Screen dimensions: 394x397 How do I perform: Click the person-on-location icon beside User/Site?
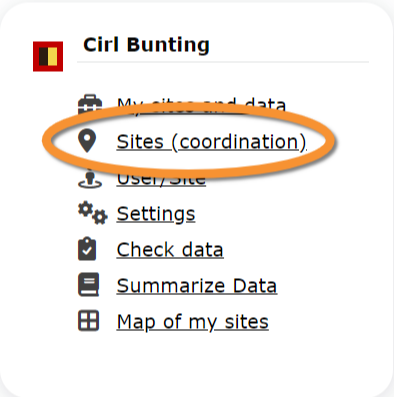tap(90, 179)
